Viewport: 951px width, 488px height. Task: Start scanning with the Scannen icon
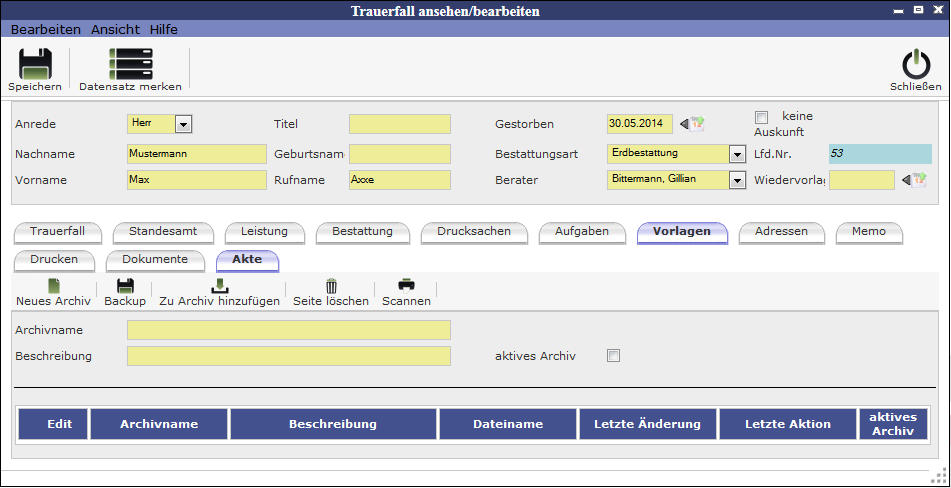click(x=406, y=286)
